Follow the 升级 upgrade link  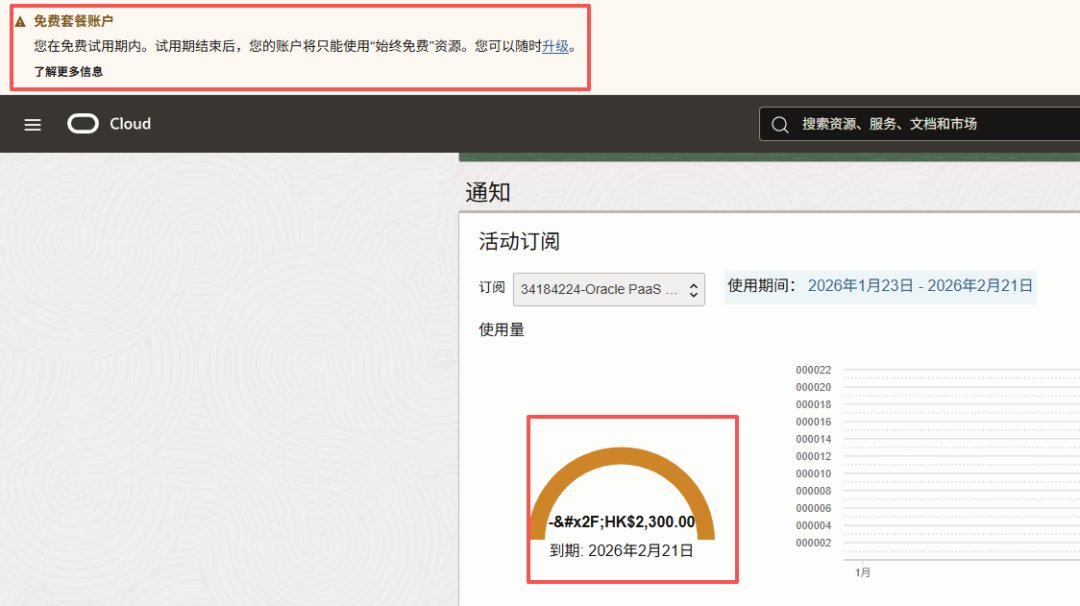tap(555, 46)
